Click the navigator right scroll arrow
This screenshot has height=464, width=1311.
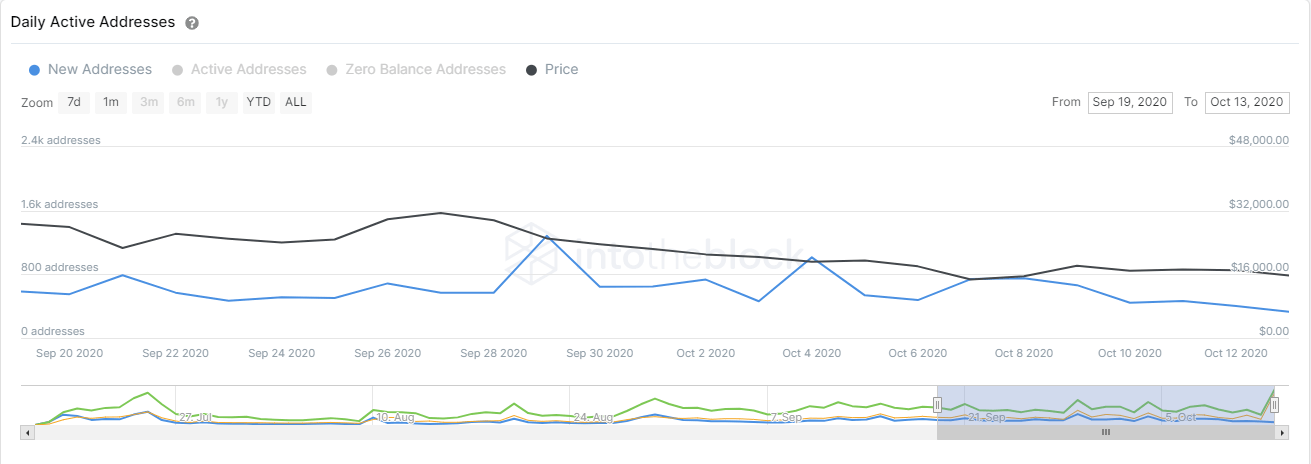click(1282, 432)
